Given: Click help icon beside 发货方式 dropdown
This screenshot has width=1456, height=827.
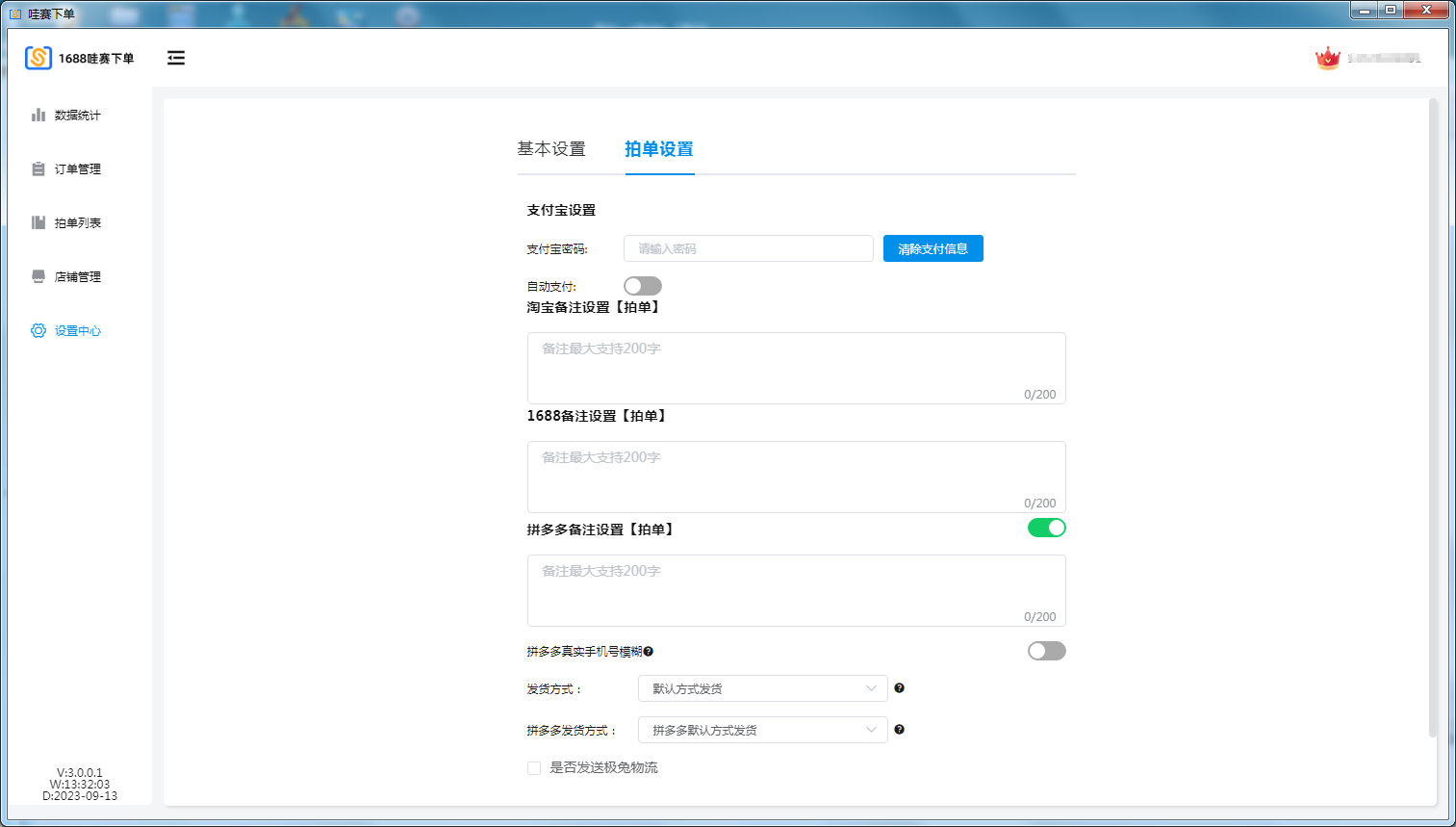Looking at the screenshot, I should click(x=899, y=688).
